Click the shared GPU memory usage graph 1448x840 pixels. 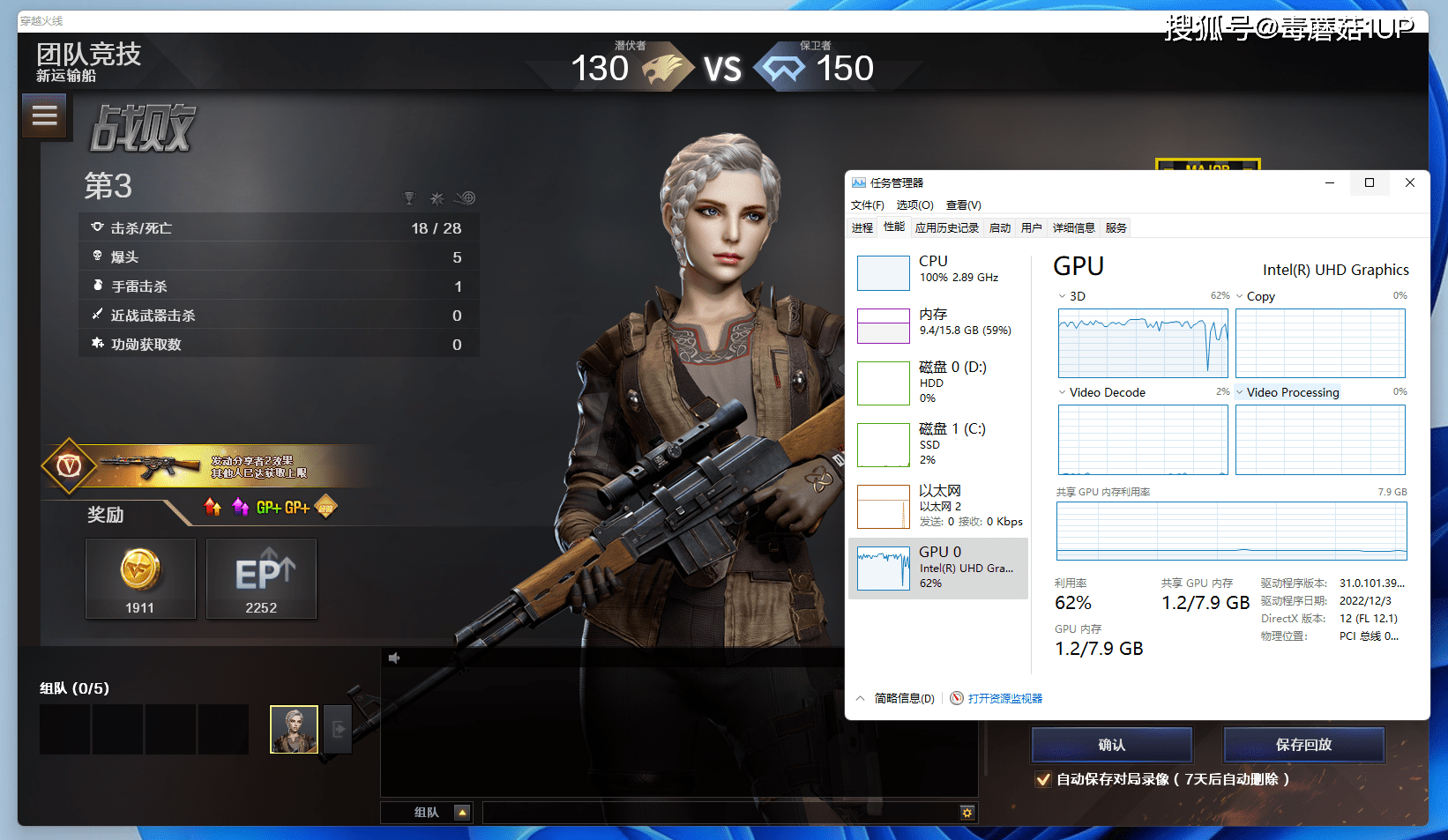[x=1232, y=532]
